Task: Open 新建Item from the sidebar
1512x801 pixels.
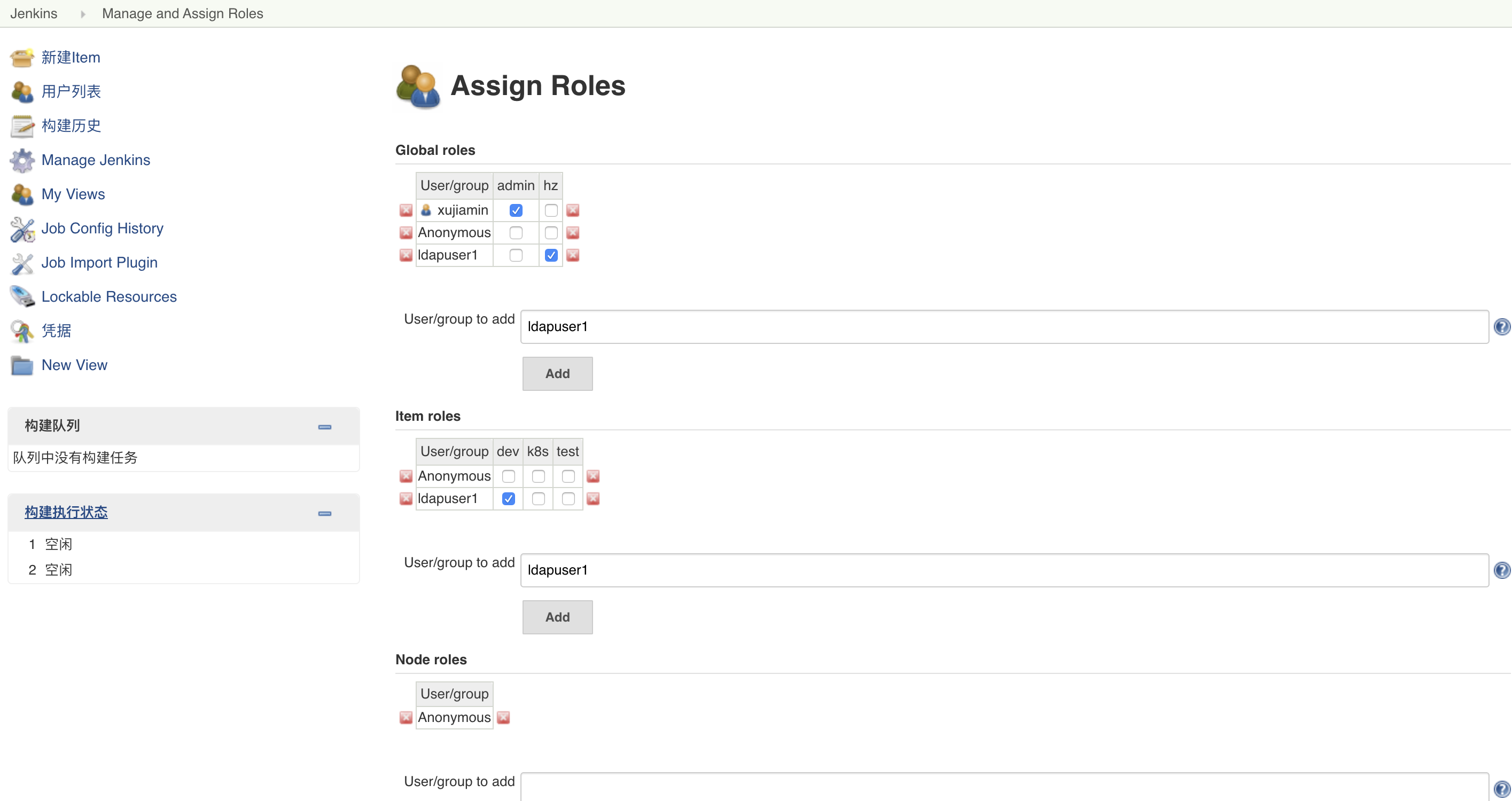Action: tap(71, 57)
